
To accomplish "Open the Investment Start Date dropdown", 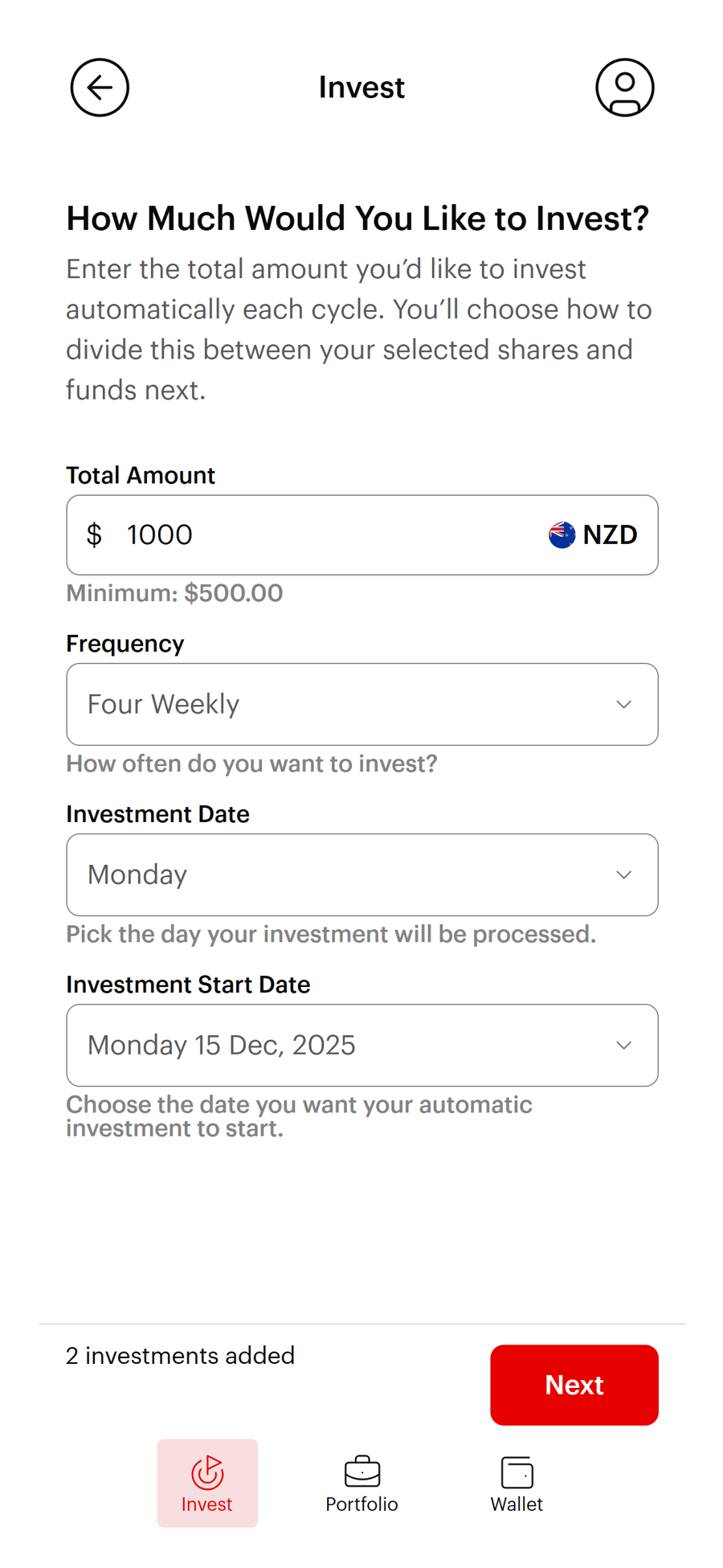I will pyautogui.click(x=361, y=1045).
